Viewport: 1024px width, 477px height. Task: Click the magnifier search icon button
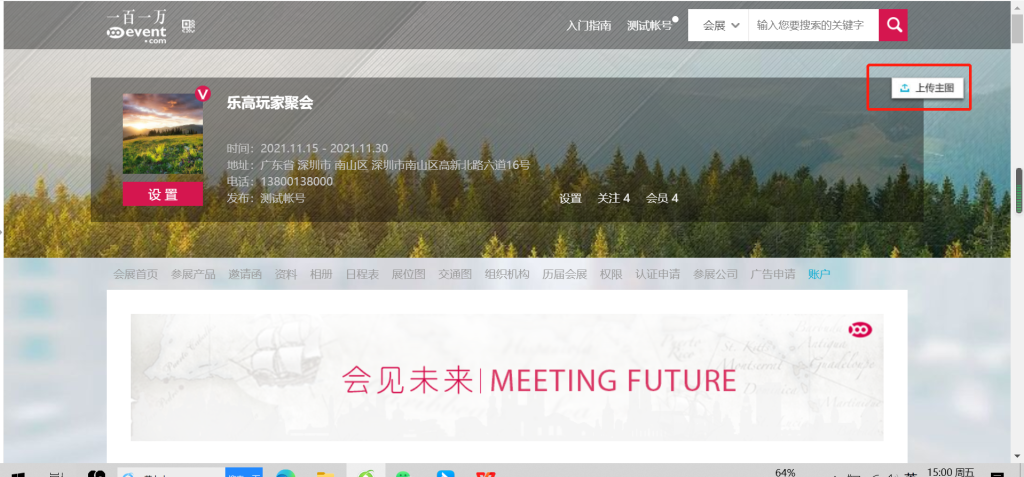[x=893, y=25]
